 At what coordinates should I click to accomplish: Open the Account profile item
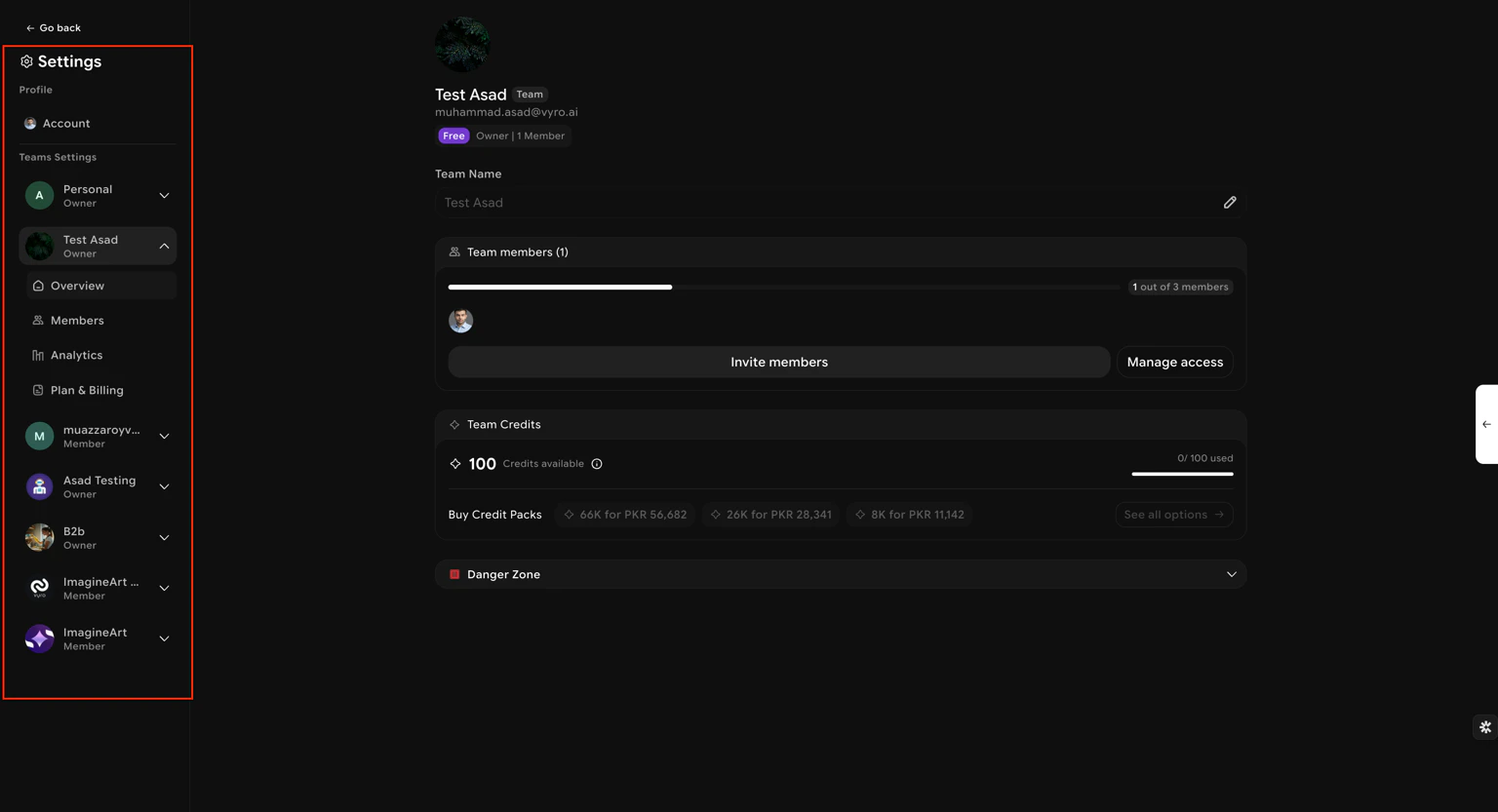(98, 124)
